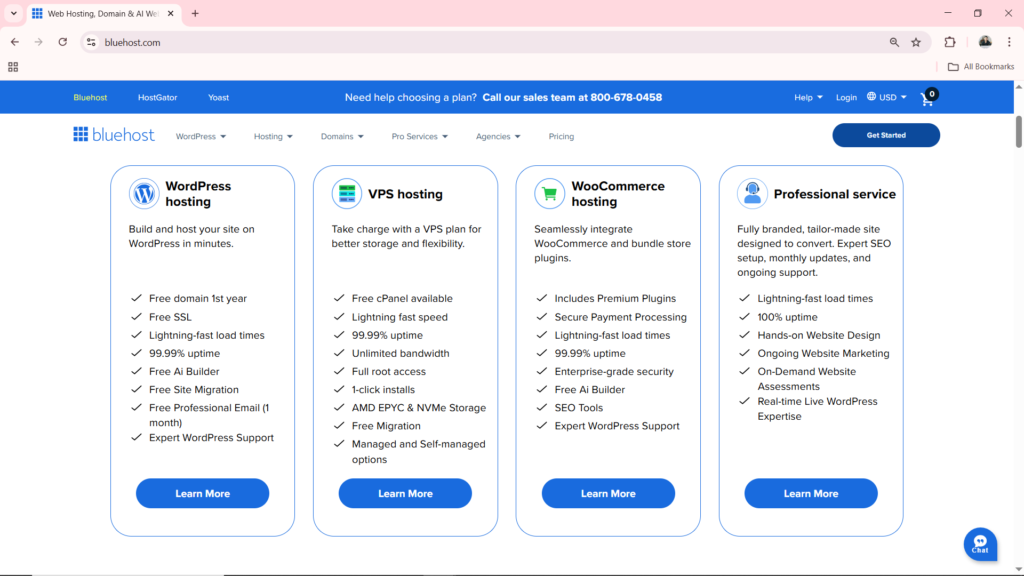The height and width of the screenshot is (576, 1024).
Task: Select the Pricing menu item
Action: (x=560, y=136)
